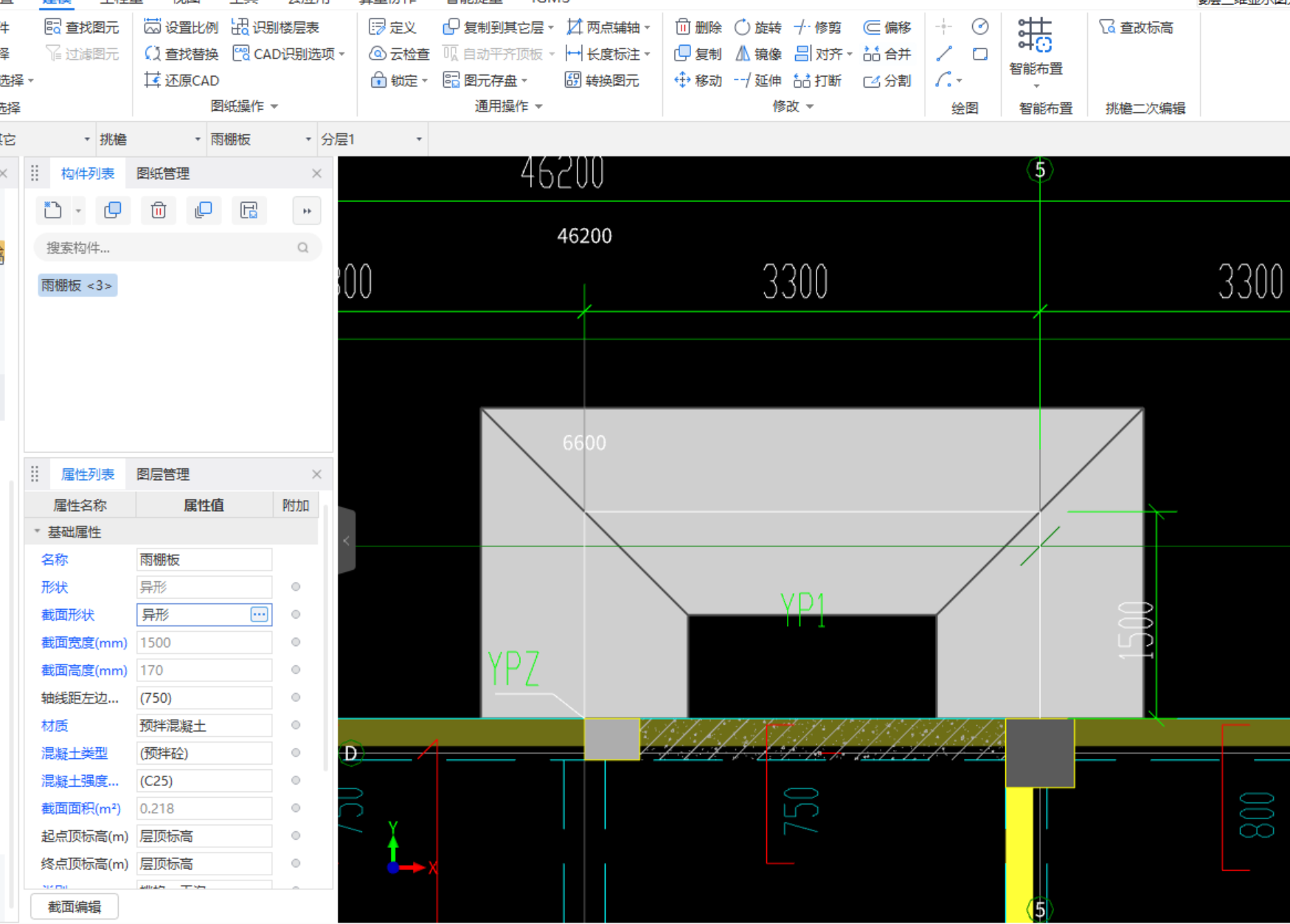The image size is (1290, 924).
Task: Collapse the left panel with side handle
Action: tap(347, 541)
